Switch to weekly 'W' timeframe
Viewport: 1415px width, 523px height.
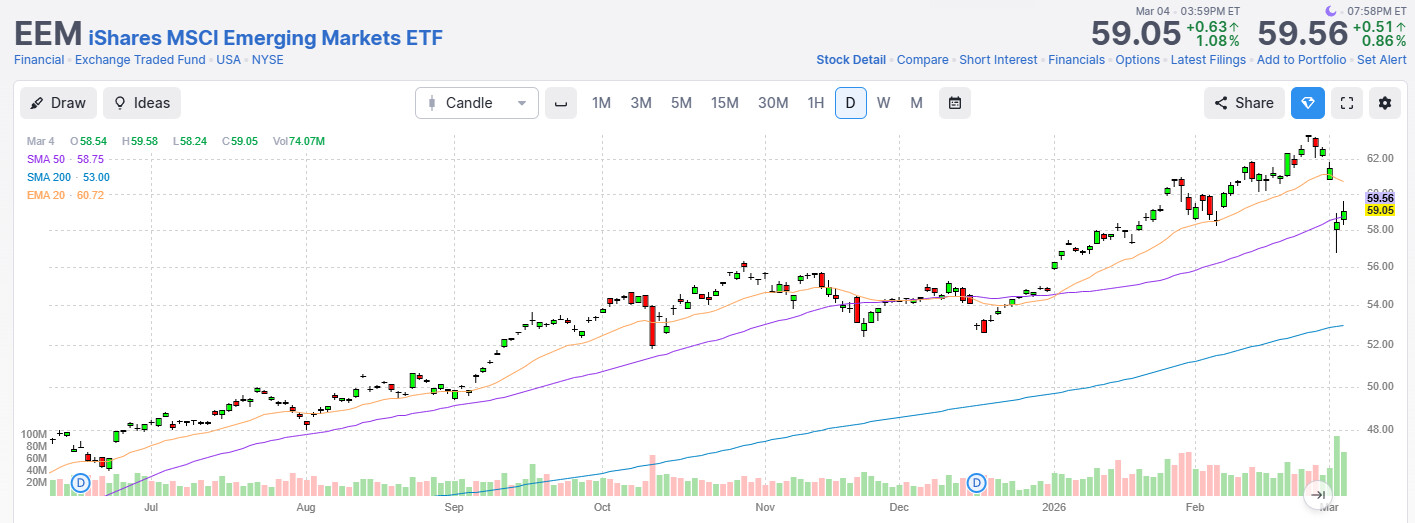(x=883, y=103)
